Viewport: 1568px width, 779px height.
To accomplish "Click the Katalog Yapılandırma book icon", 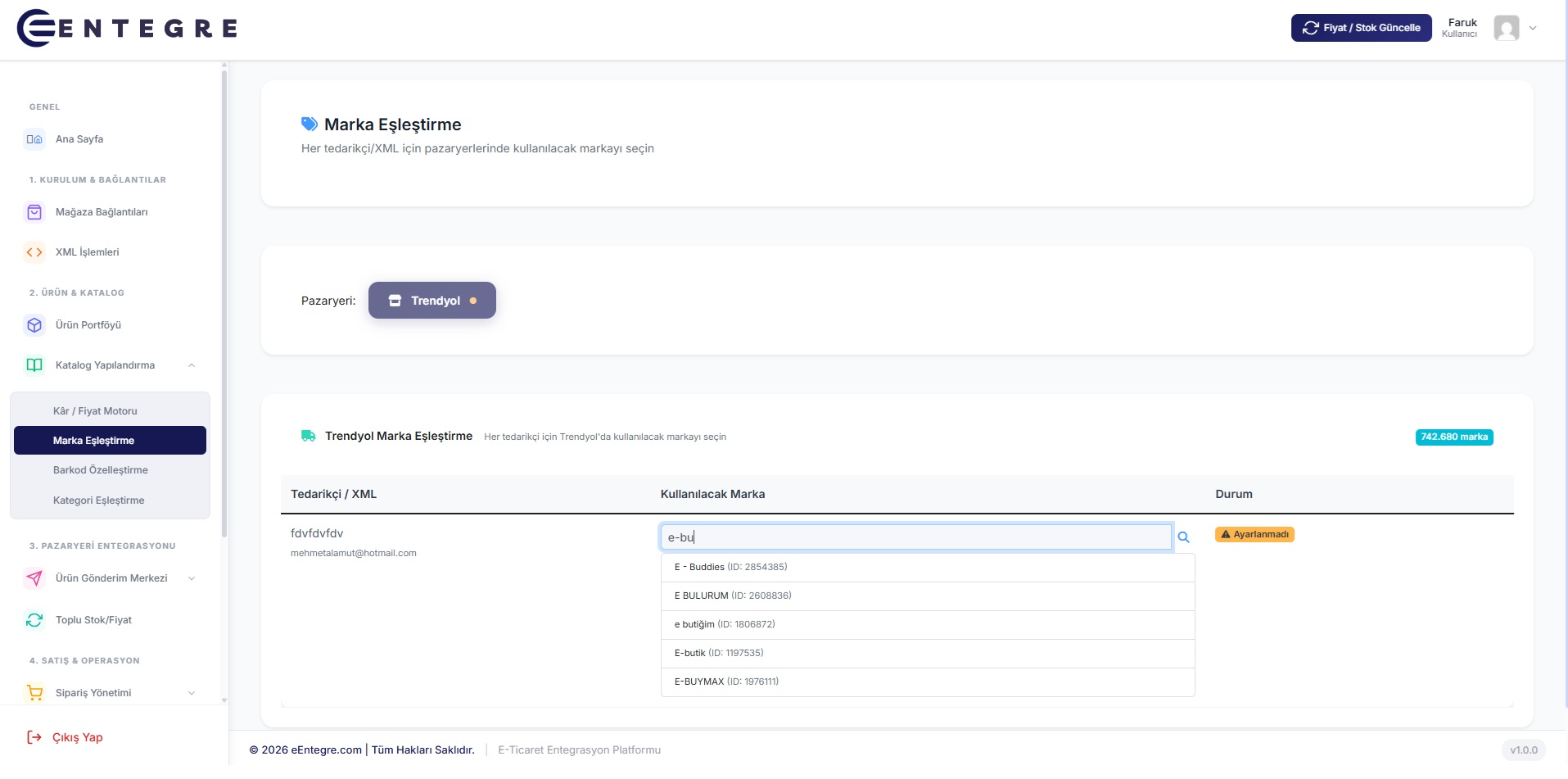I will (34, 365).
